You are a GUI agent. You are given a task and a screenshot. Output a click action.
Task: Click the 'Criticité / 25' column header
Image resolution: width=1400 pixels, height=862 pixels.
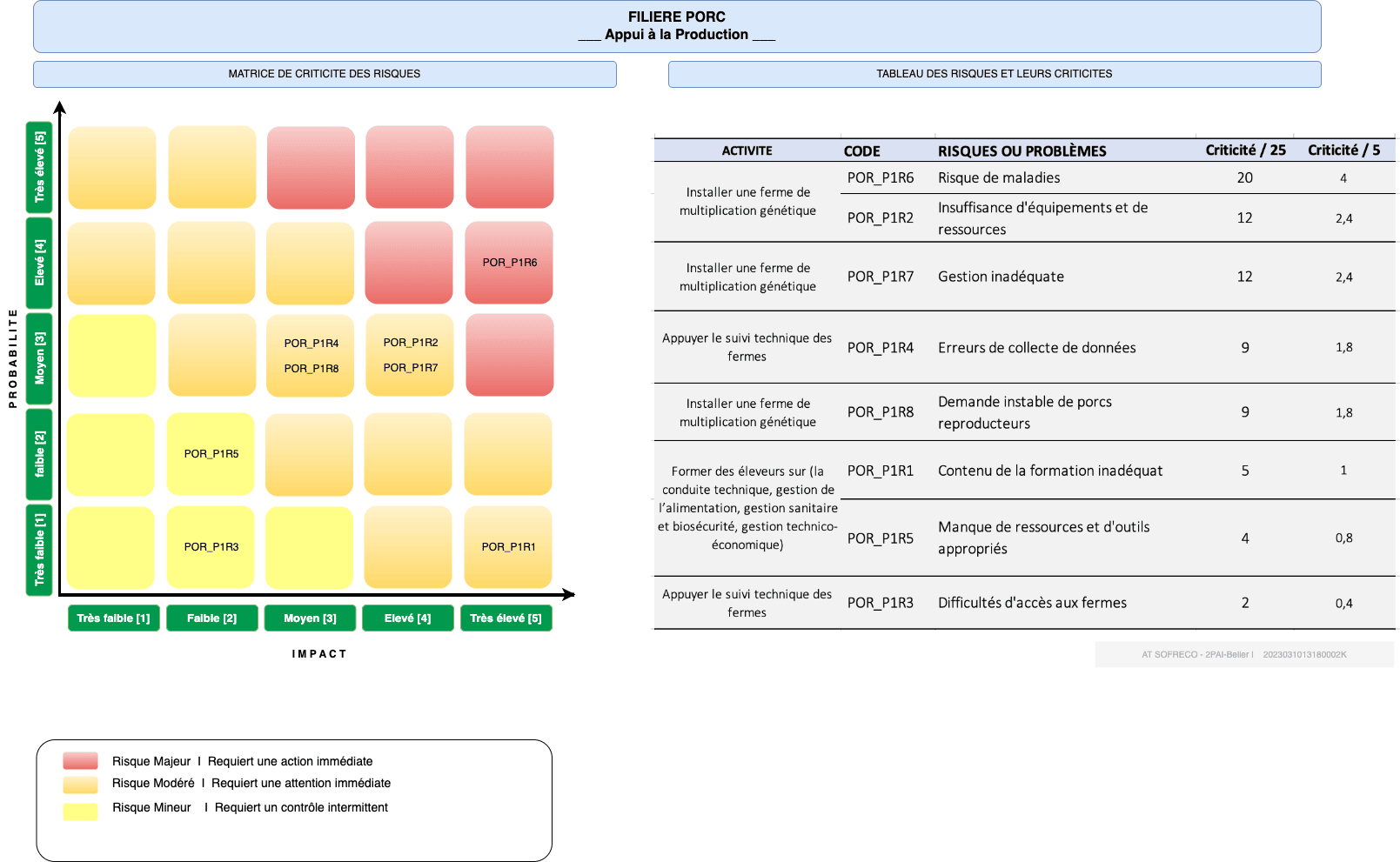[x=1245, y=150]
